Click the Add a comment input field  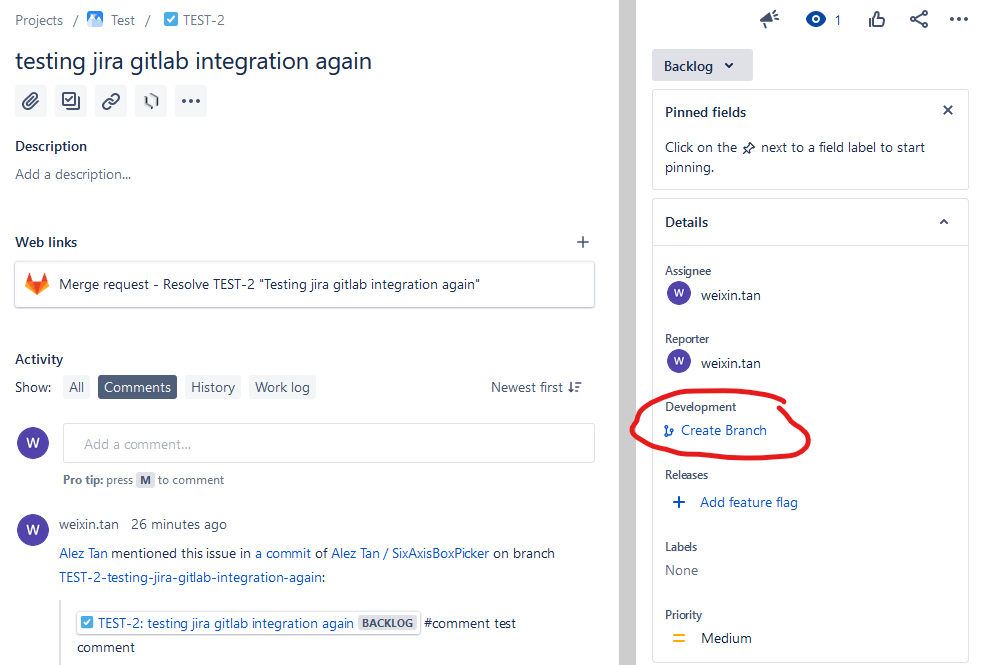328,444
